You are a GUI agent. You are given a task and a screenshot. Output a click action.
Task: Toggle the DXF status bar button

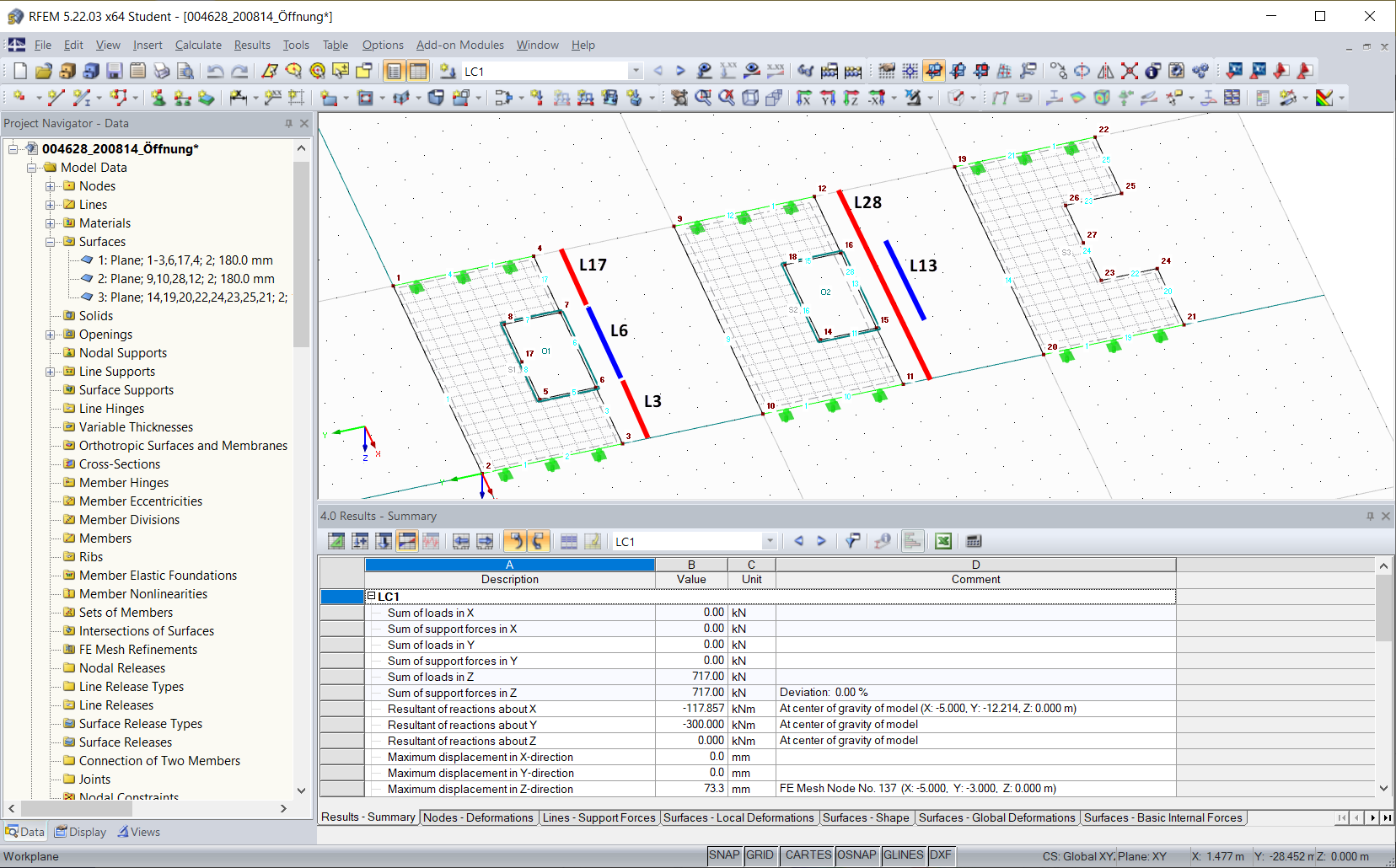[x=941, y=855]
